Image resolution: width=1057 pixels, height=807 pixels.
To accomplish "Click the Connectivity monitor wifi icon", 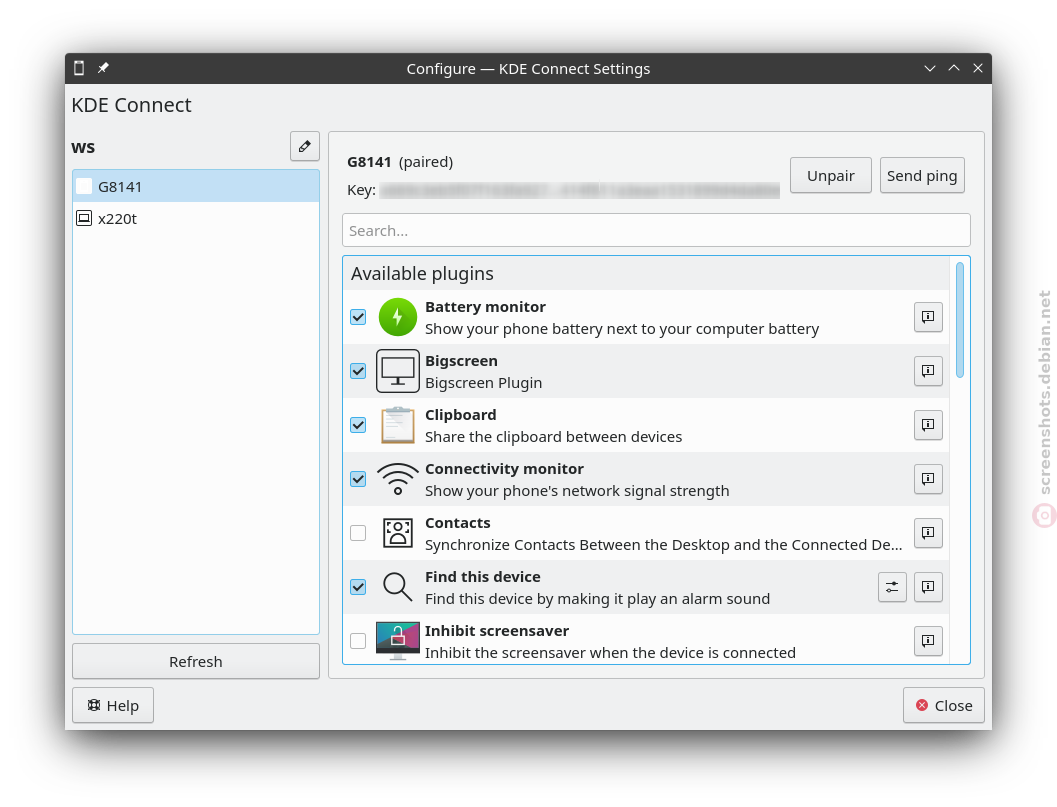I will 398,479.
